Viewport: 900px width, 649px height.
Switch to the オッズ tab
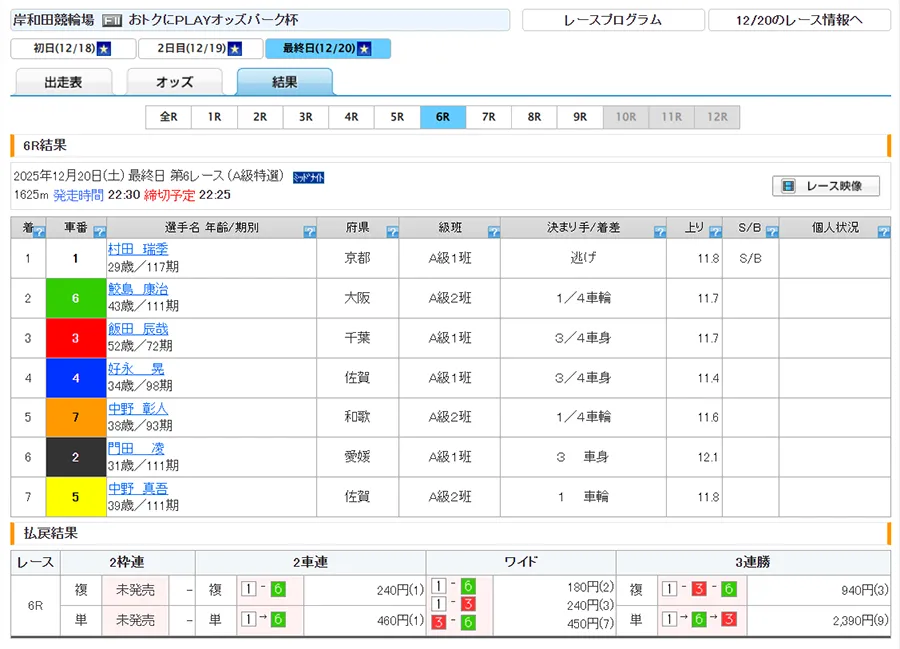tap(174, 83)
